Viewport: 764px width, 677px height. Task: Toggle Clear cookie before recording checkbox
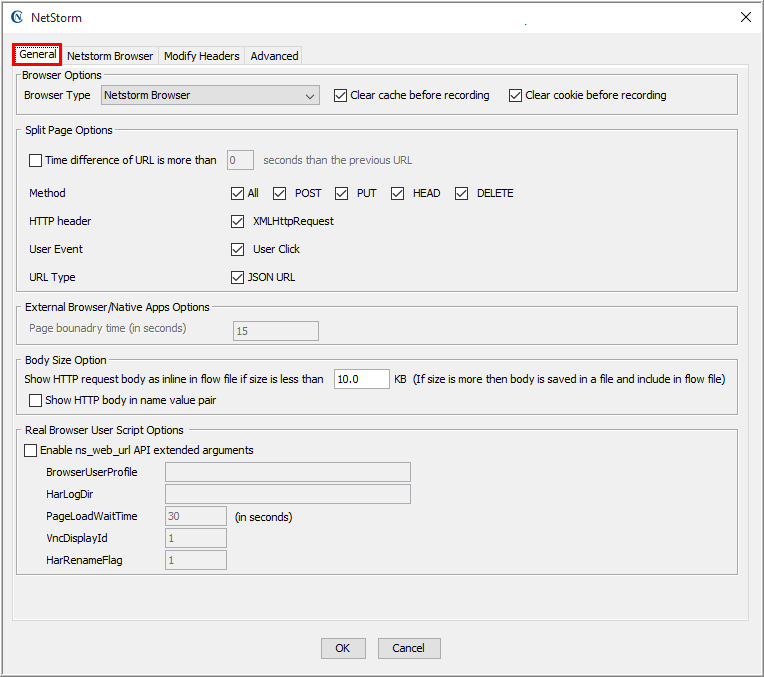(x=515, y=95)
